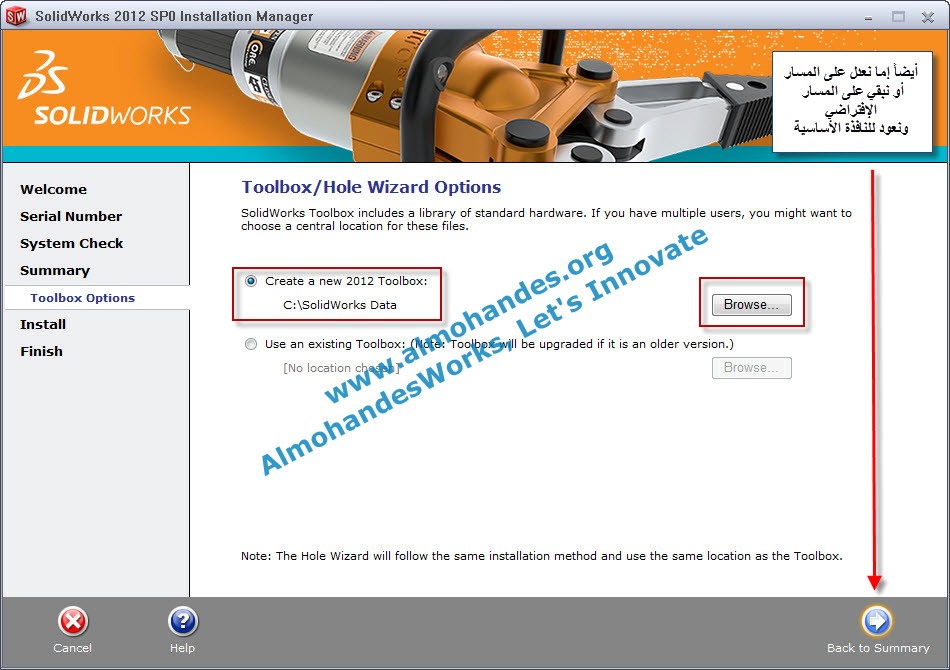Switch to the System Check step

71,244
